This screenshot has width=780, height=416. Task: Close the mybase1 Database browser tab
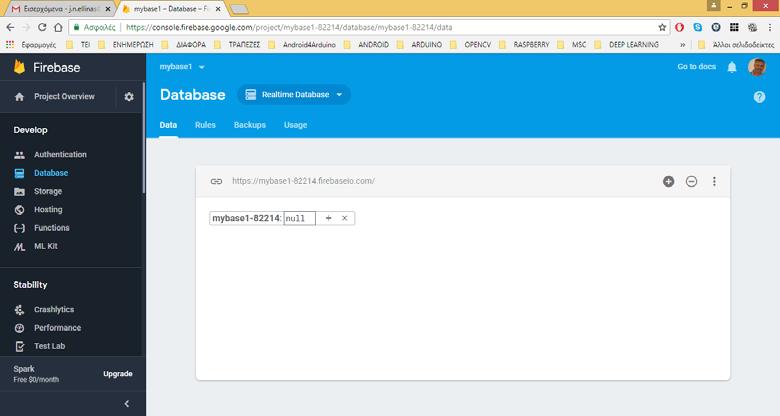pyautogui.click(x=218, y=9)
